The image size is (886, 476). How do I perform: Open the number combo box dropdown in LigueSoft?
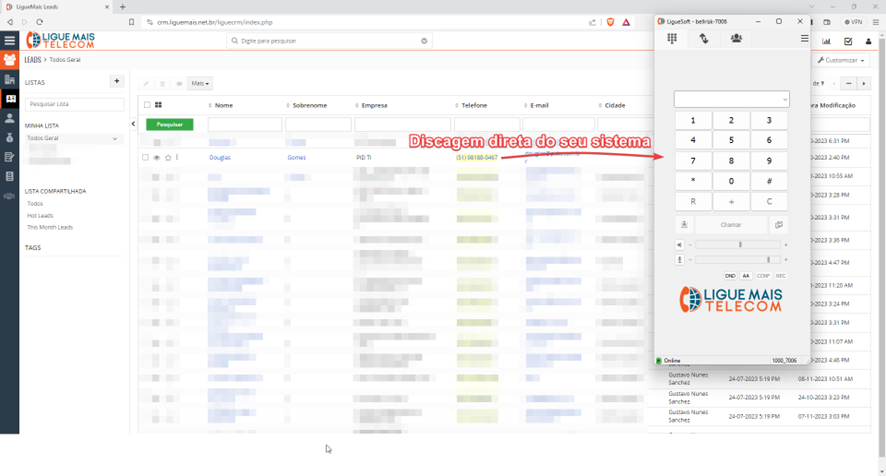[x=784, y=99]
